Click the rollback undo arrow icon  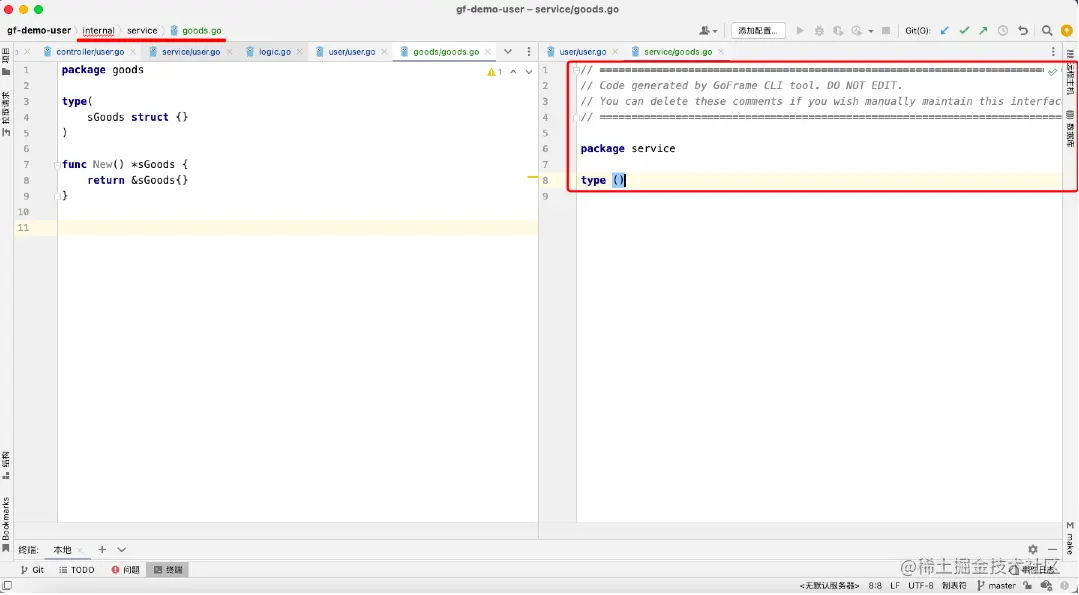1023,31
